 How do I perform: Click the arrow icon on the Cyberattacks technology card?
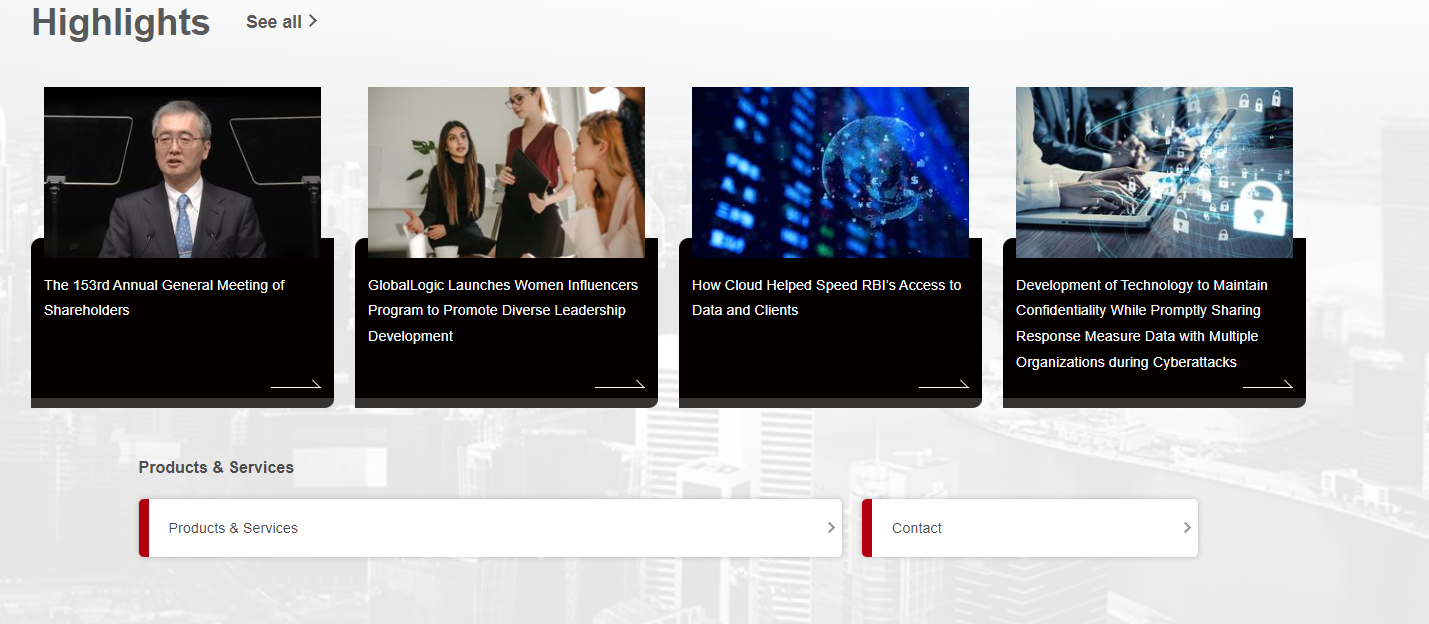(x=1268, y=384)
